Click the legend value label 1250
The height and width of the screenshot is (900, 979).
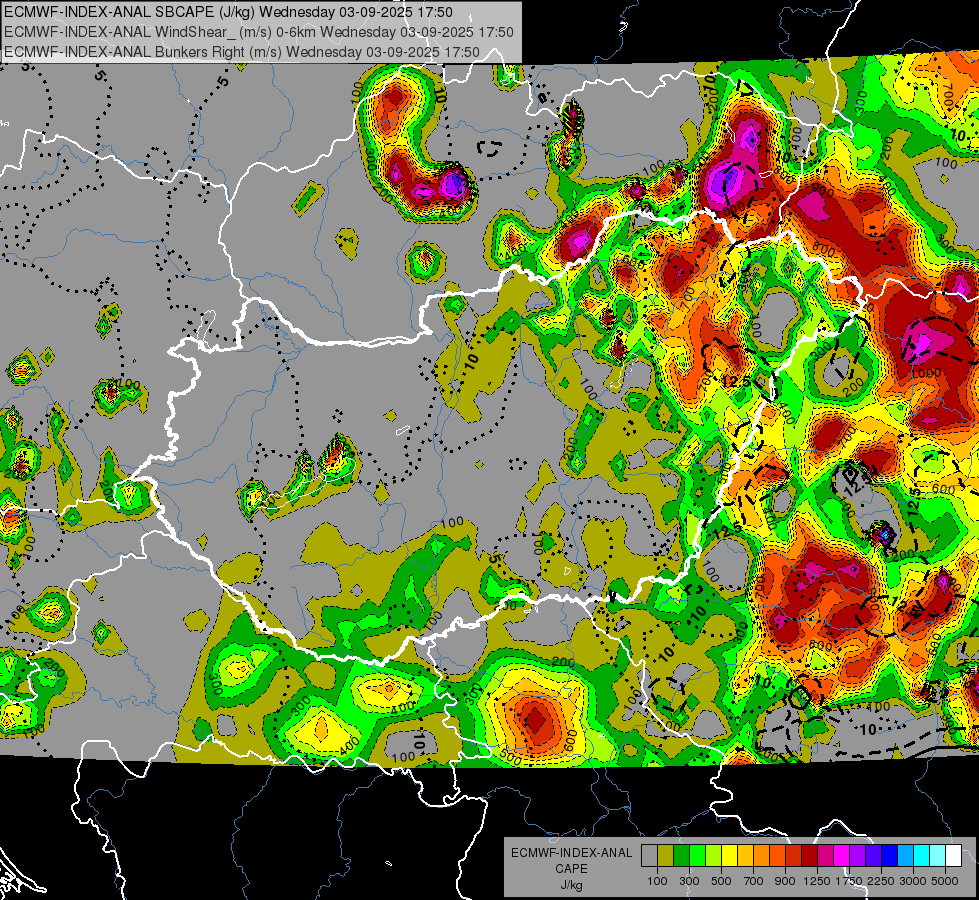[817, 881]
